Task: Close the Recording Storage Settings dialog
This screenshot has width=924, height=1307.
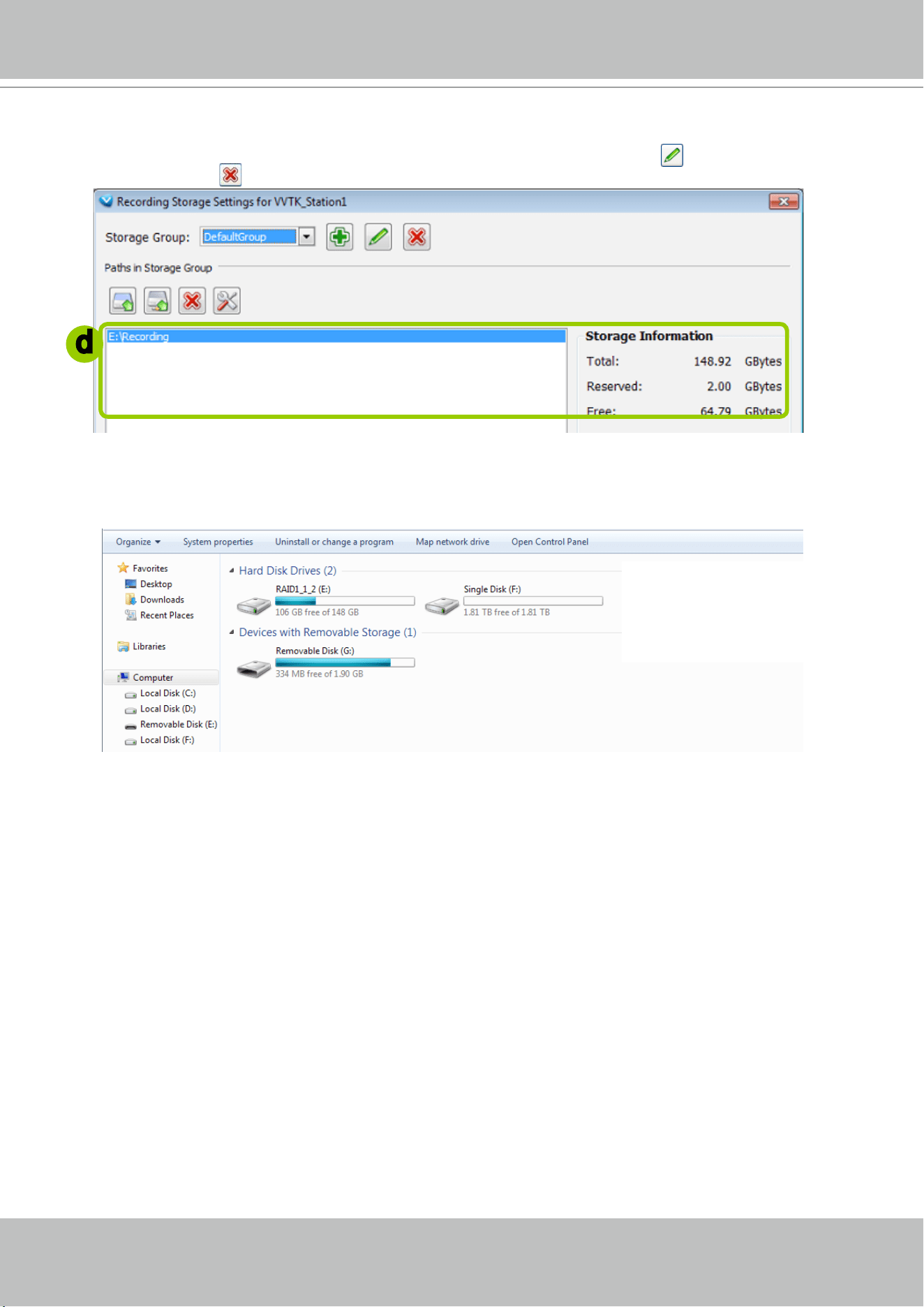Action: [x=784, y=202]
